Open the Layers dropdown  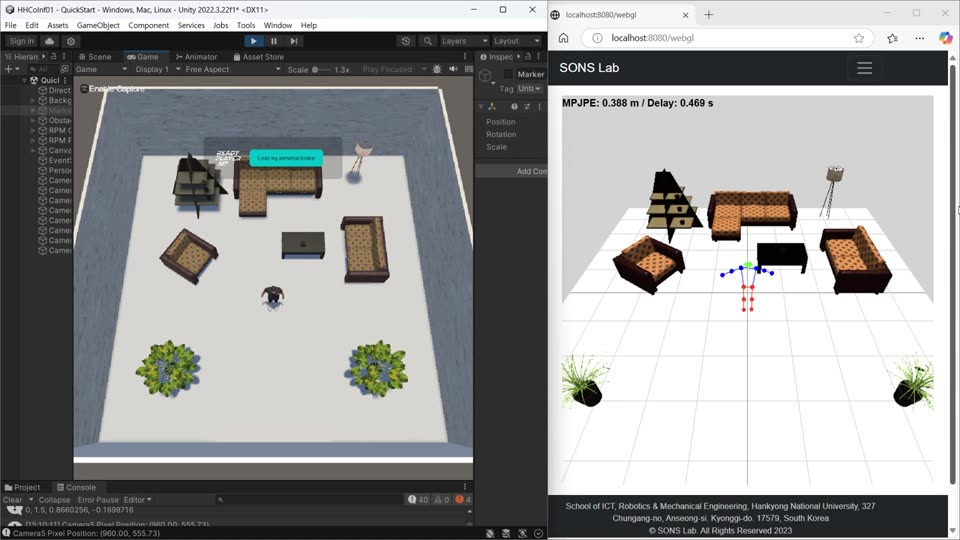click(464, 41)
